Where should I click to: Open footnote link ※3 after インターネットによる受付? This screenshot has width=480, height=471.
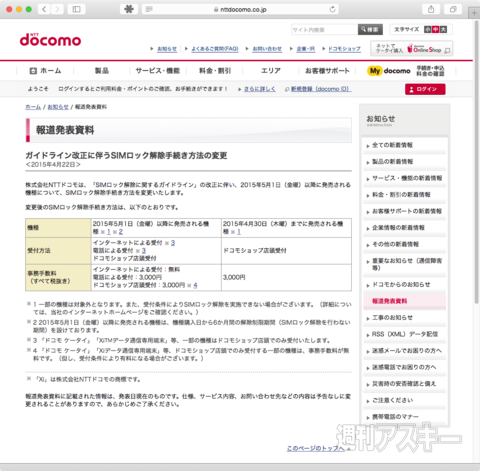click(x=173, y=243)
